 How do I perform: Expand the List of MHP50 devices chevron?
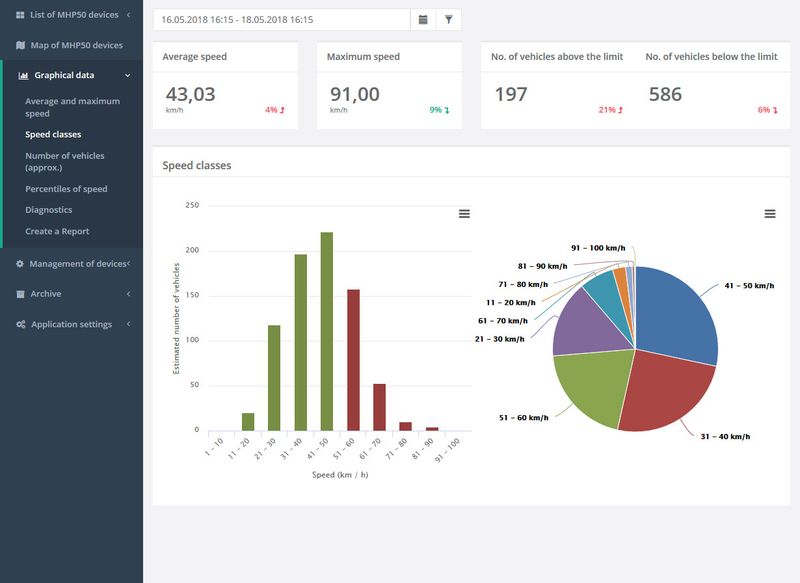(129, 15)
